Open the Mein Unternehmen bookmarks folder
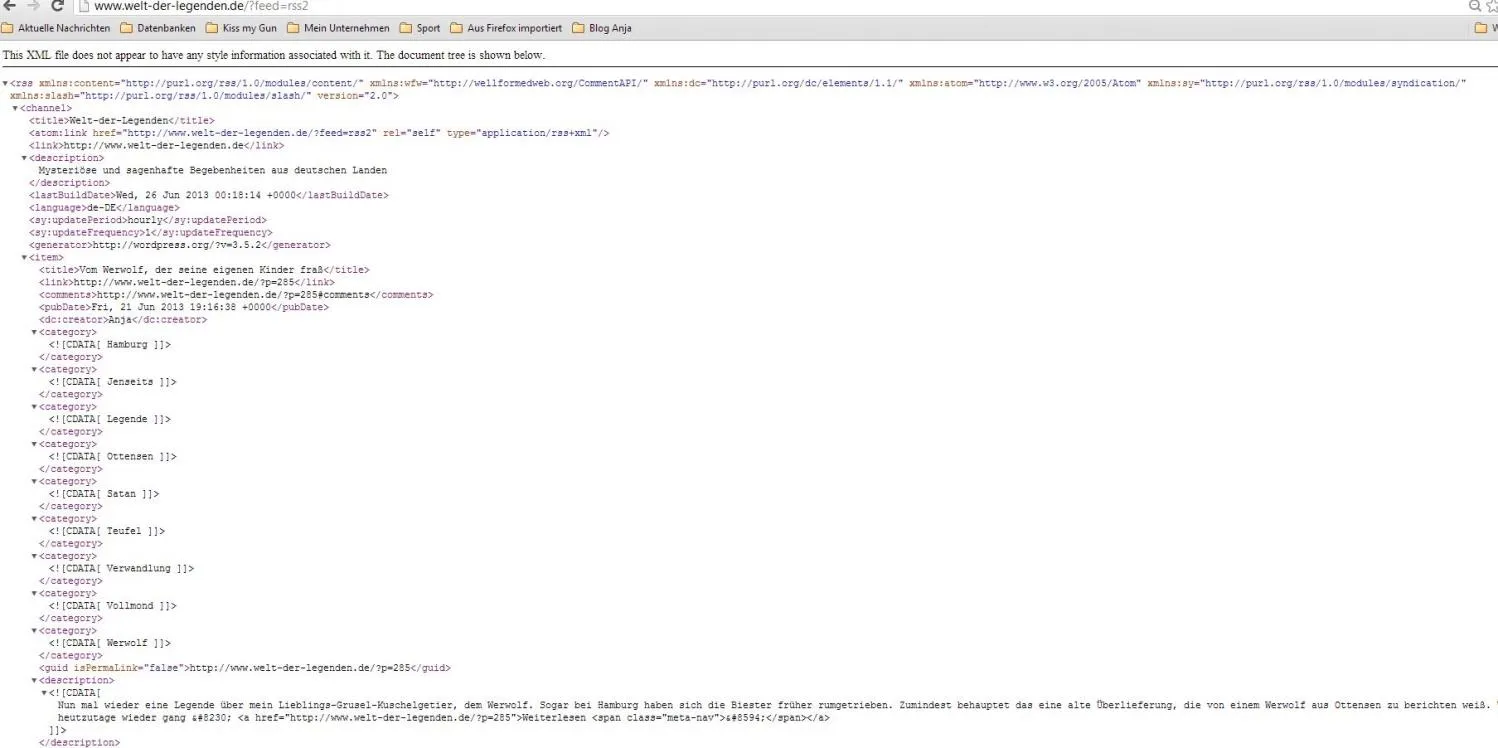Image resolution: width=1498 pixels, height=748 pixels. pos(338,28)
